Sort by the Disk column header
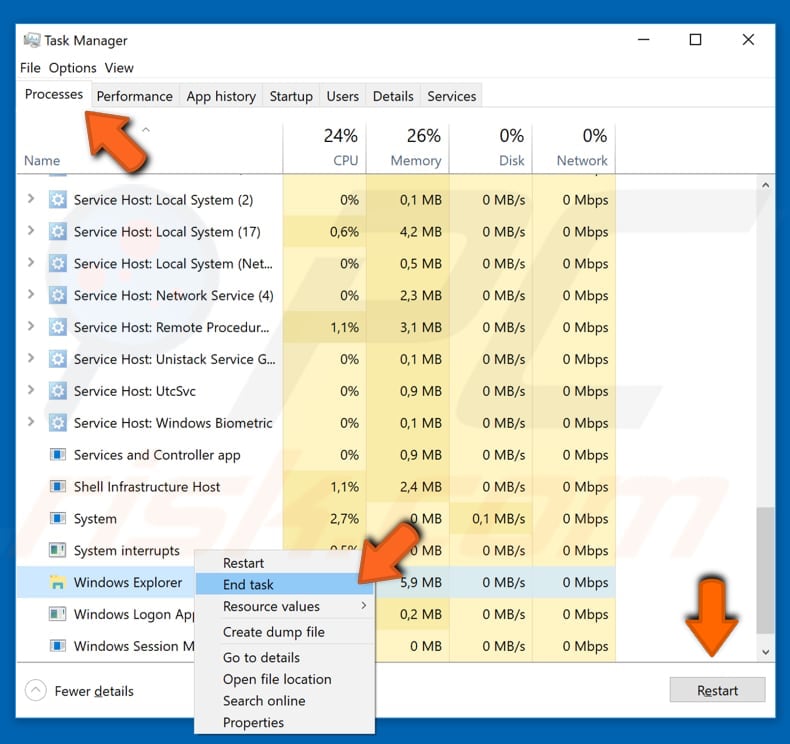This screenshot has height=744, width=790. coord(491,148)
